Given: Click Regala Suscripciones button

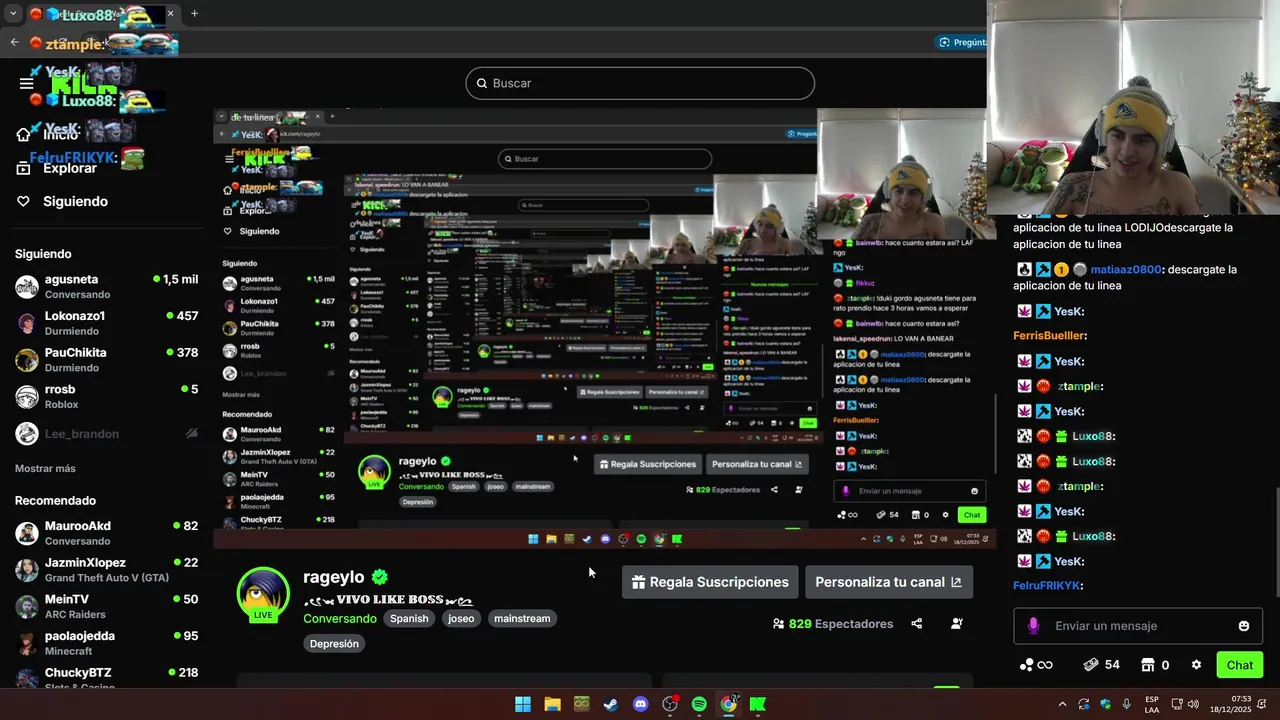Looking at the screenshot, I should pos(710,582).
